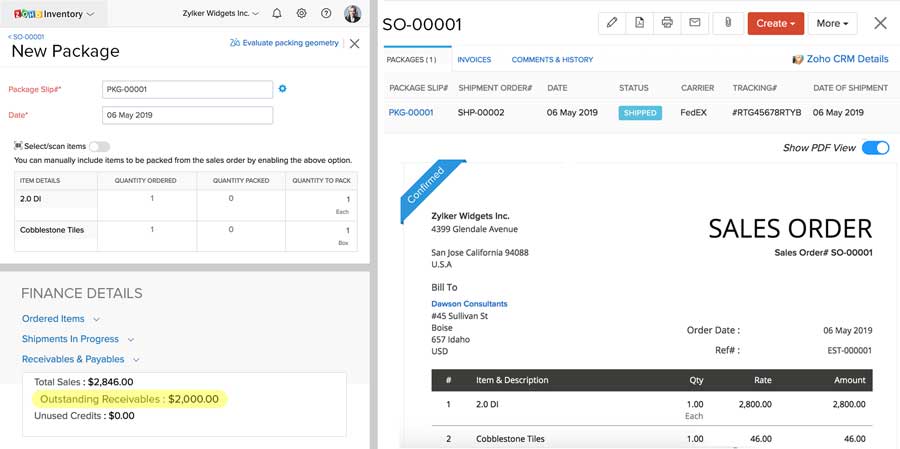Screen dimensions: 900x449
Task: Print the sales order
Action: click(667, 24)
